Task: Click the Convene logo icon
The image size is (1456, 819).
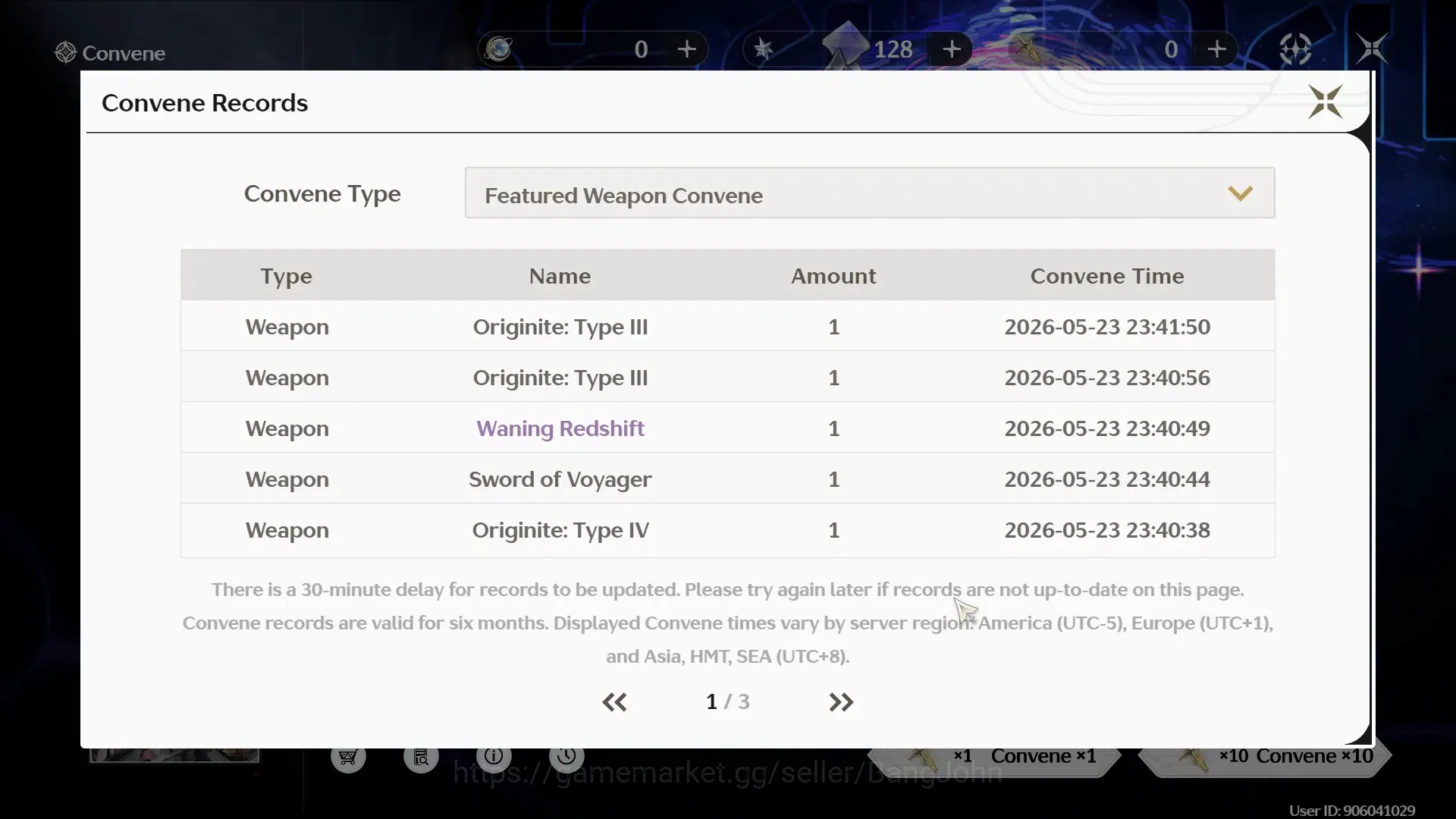Action: [x=66, y=52]
